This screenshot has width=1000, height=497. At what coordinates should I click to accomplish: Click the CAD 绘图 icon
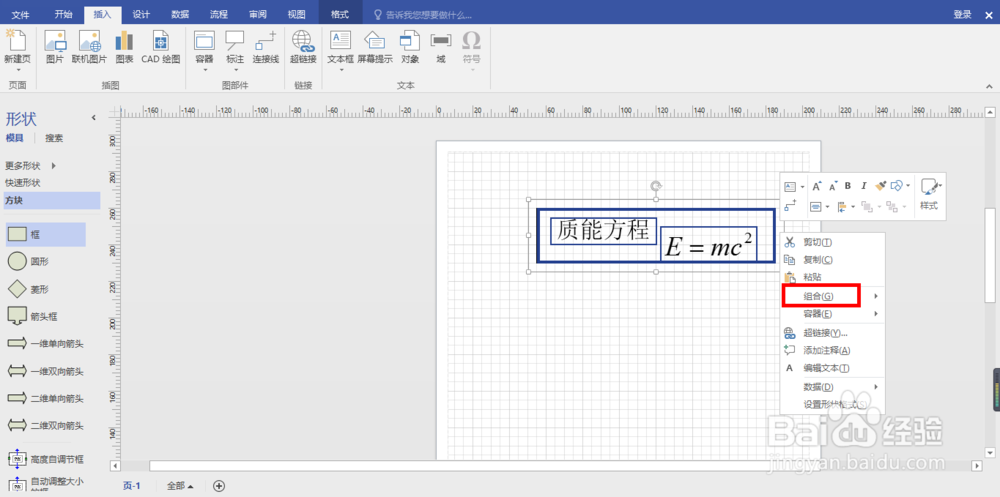161,41
